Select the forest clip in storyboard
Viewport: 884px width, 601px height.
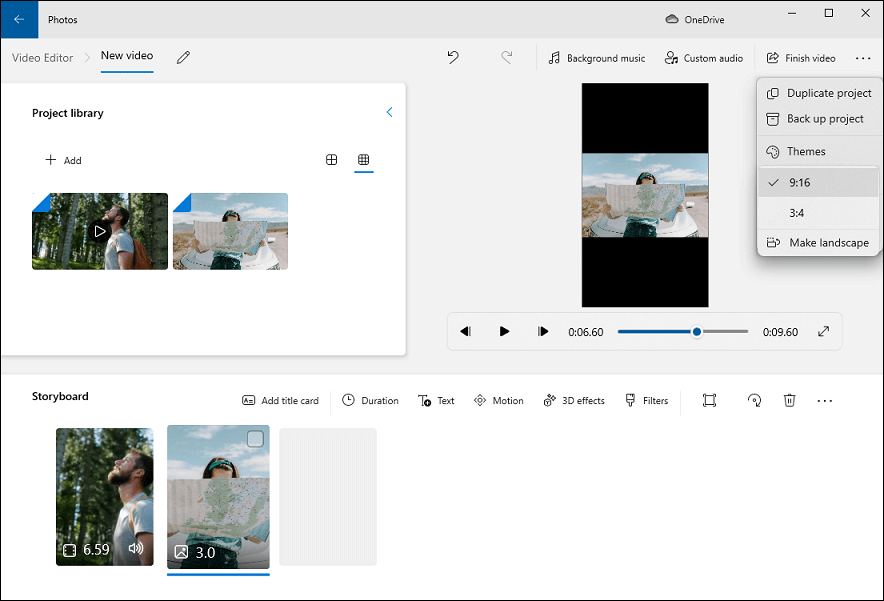pos(104,497)
